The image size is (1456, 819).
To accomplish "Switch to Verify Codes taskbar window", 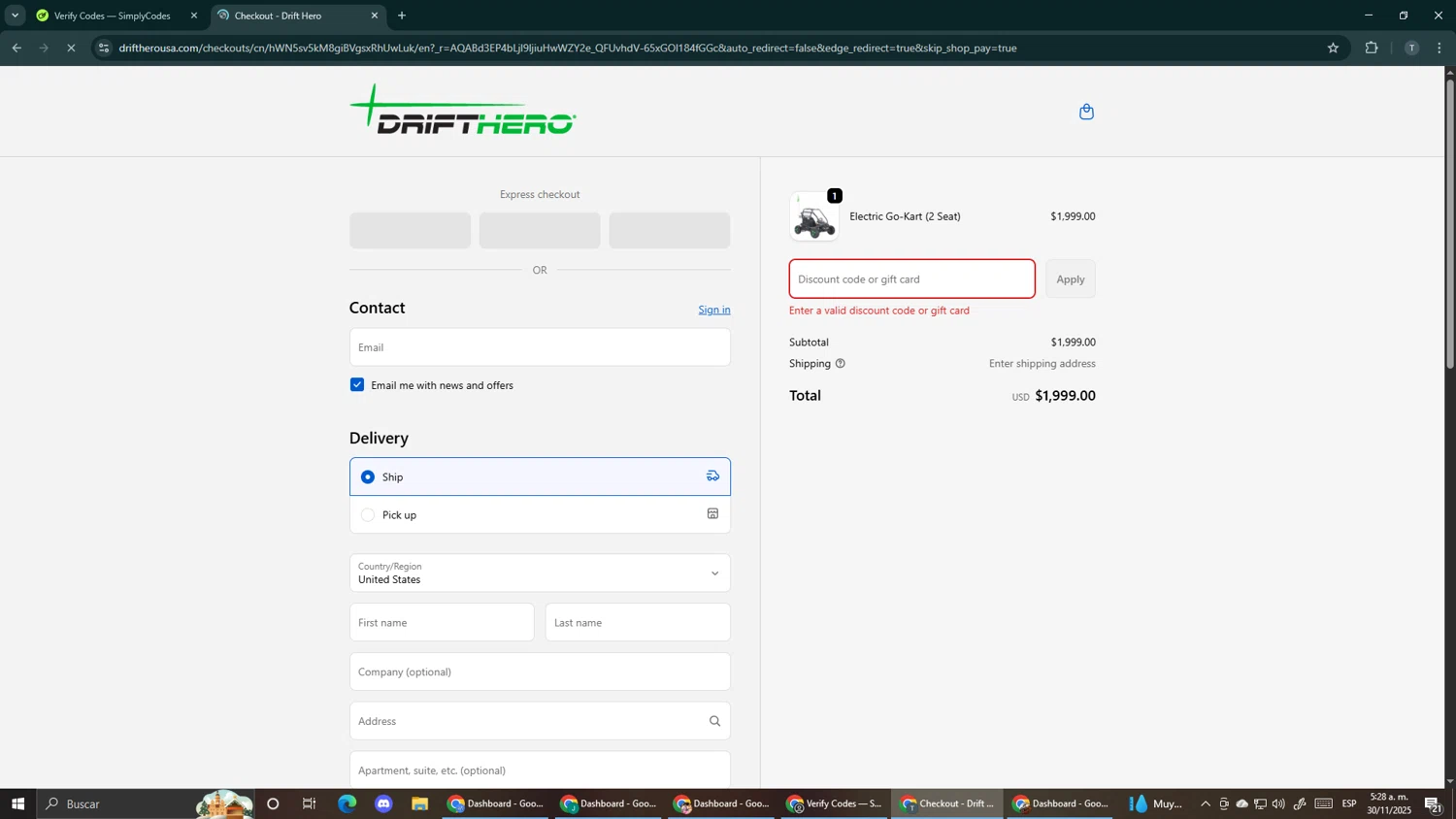I will pos(835,803).
